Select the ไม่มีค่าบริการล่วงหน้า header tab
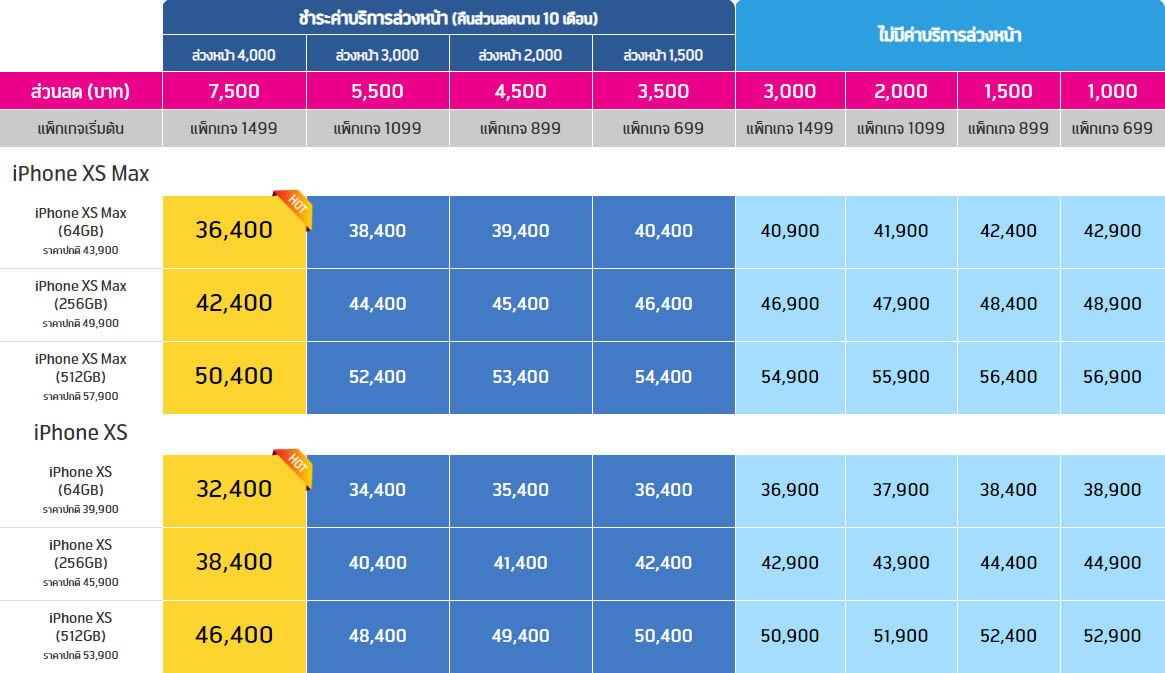Image resolution: width=1165 pixels, height=673 pixels. (x=949, y=35)
